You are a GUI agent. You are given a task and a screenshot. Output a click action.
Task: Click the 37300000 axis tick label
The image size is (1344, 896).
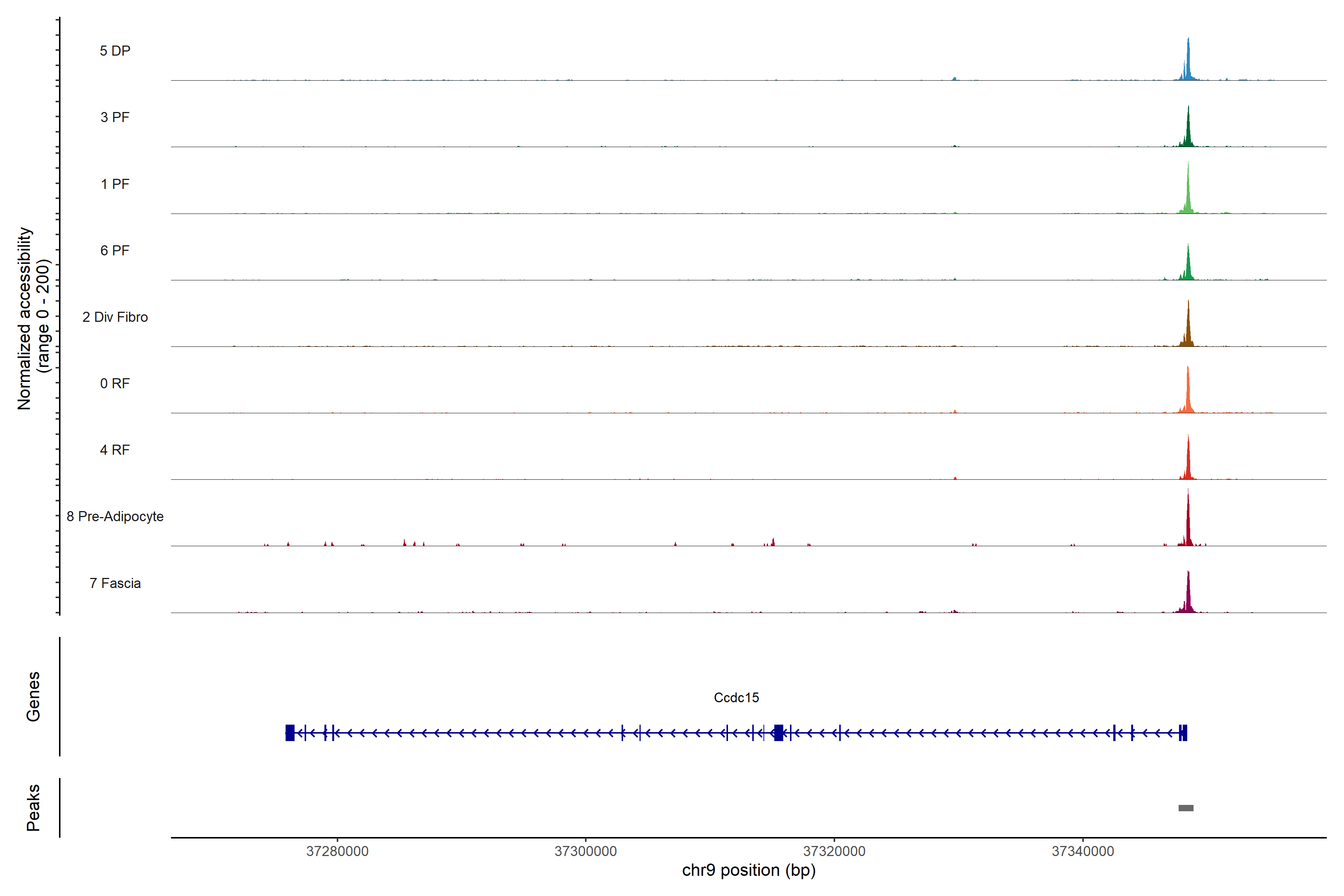[586, 851]
